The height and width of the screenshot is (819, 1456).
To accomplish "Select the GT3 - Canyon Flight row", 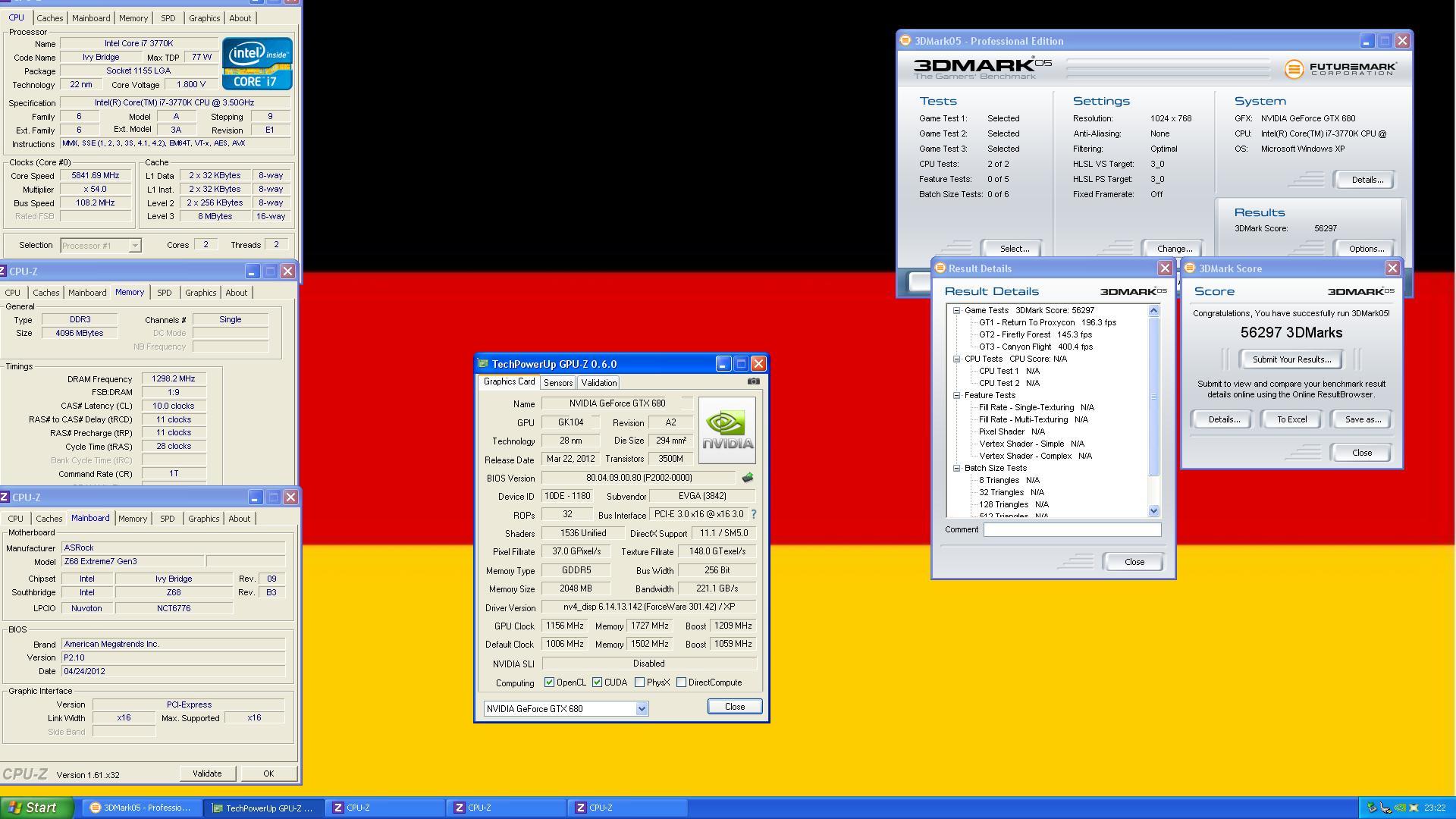I will coord(1036,347).
